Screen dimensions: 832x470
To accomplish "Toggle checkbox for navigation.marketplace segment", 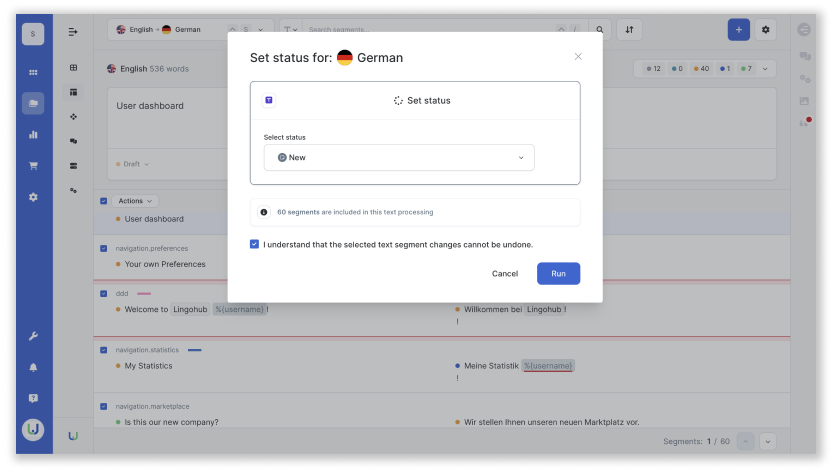I will pyautogui.click(x=103, y=406).
